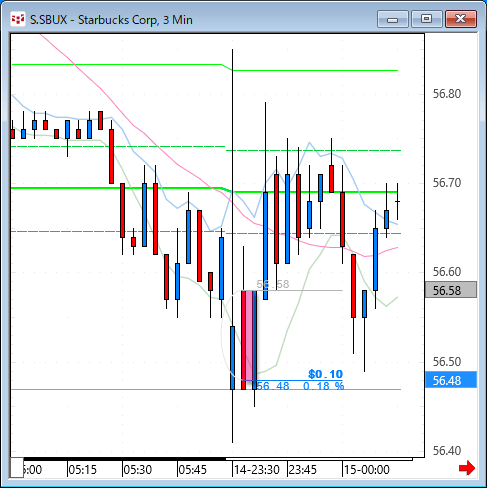Click the chart window app icon
The width and height of the screenshot is (487, 488).
[18, 20]
